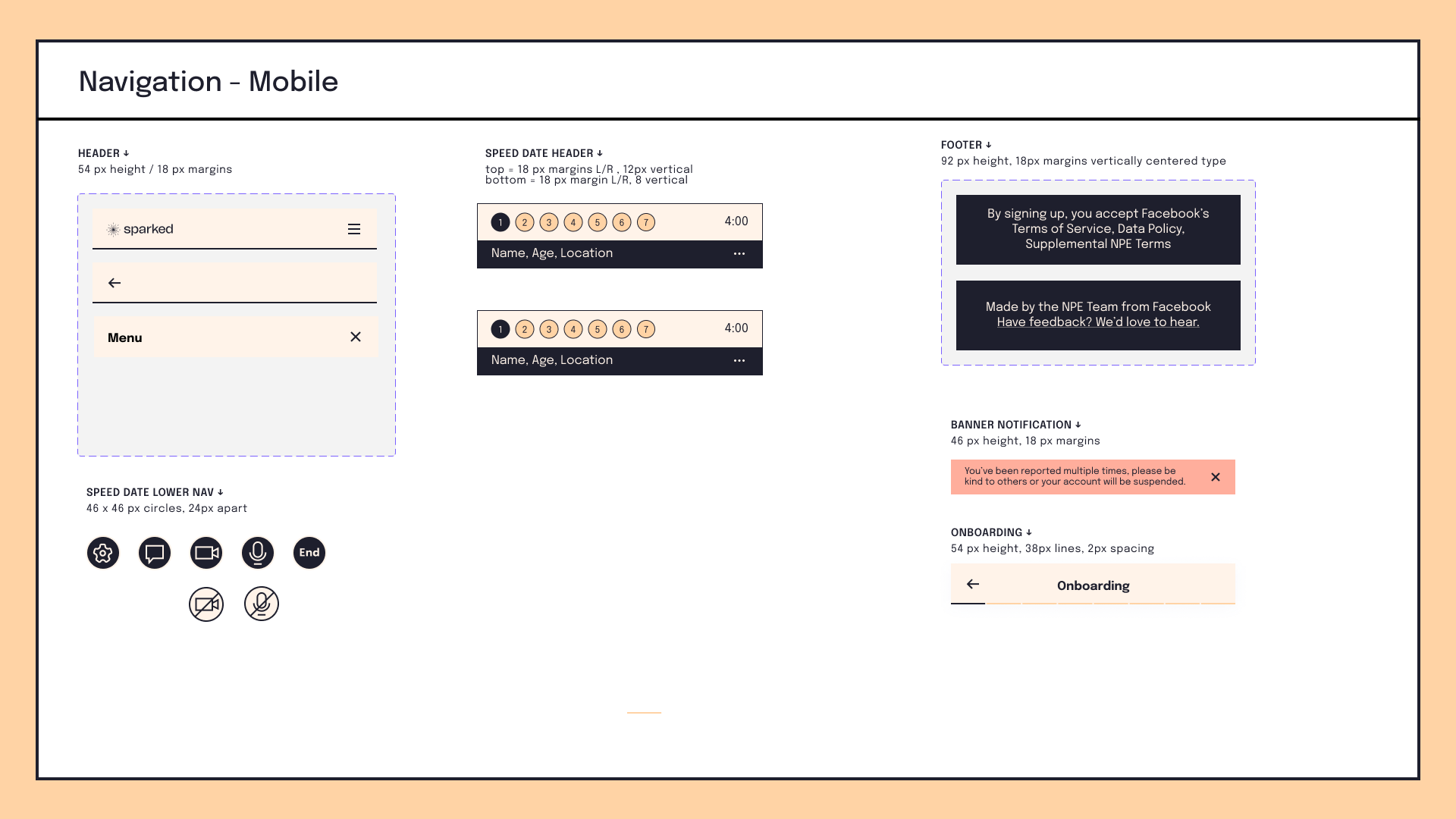The image size is (1456, 819).
Task: Toggle the dark video camera button
Action: pos(206,553)
